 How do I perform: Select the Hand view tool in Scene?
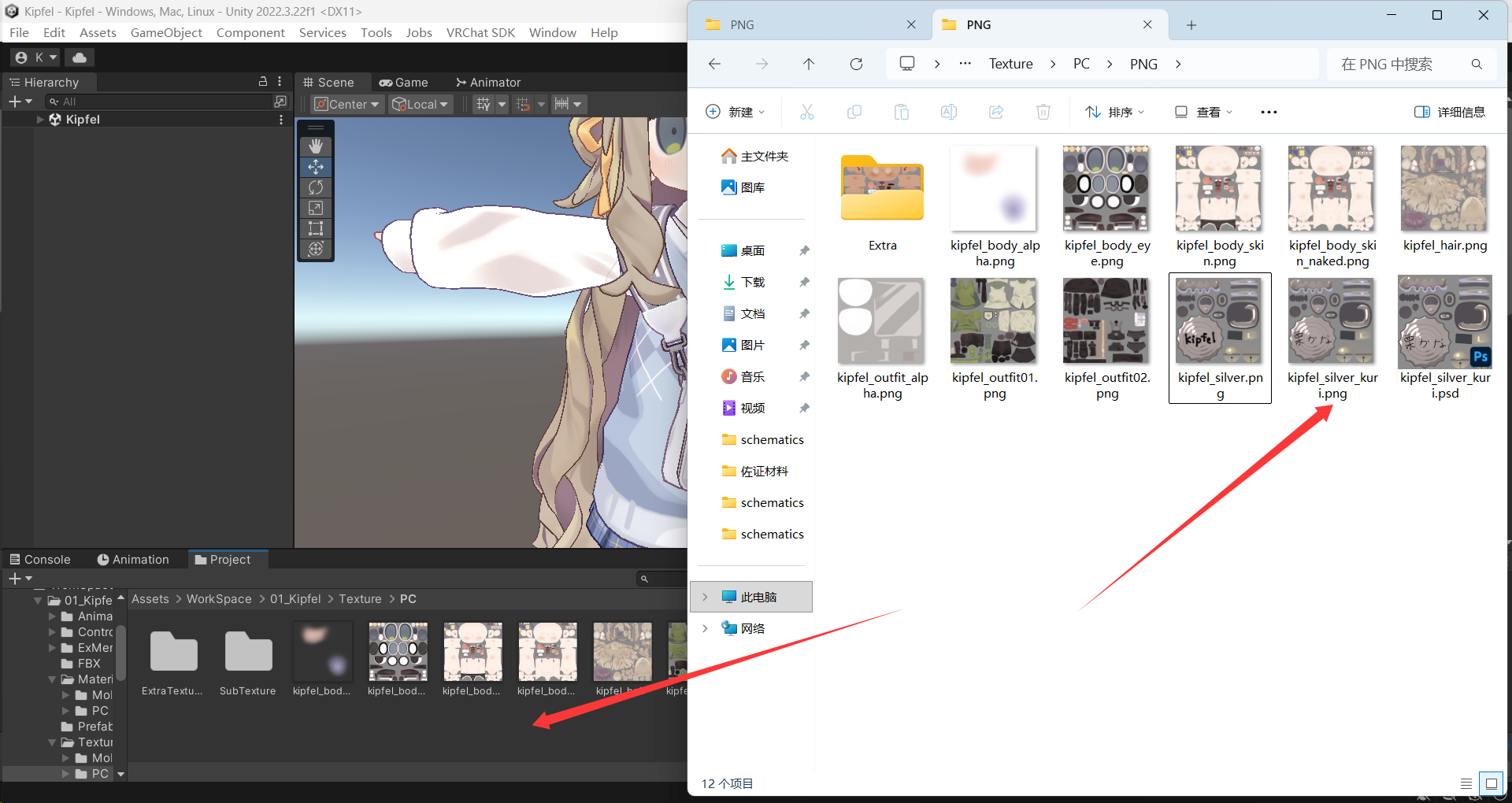click(316, 146)
